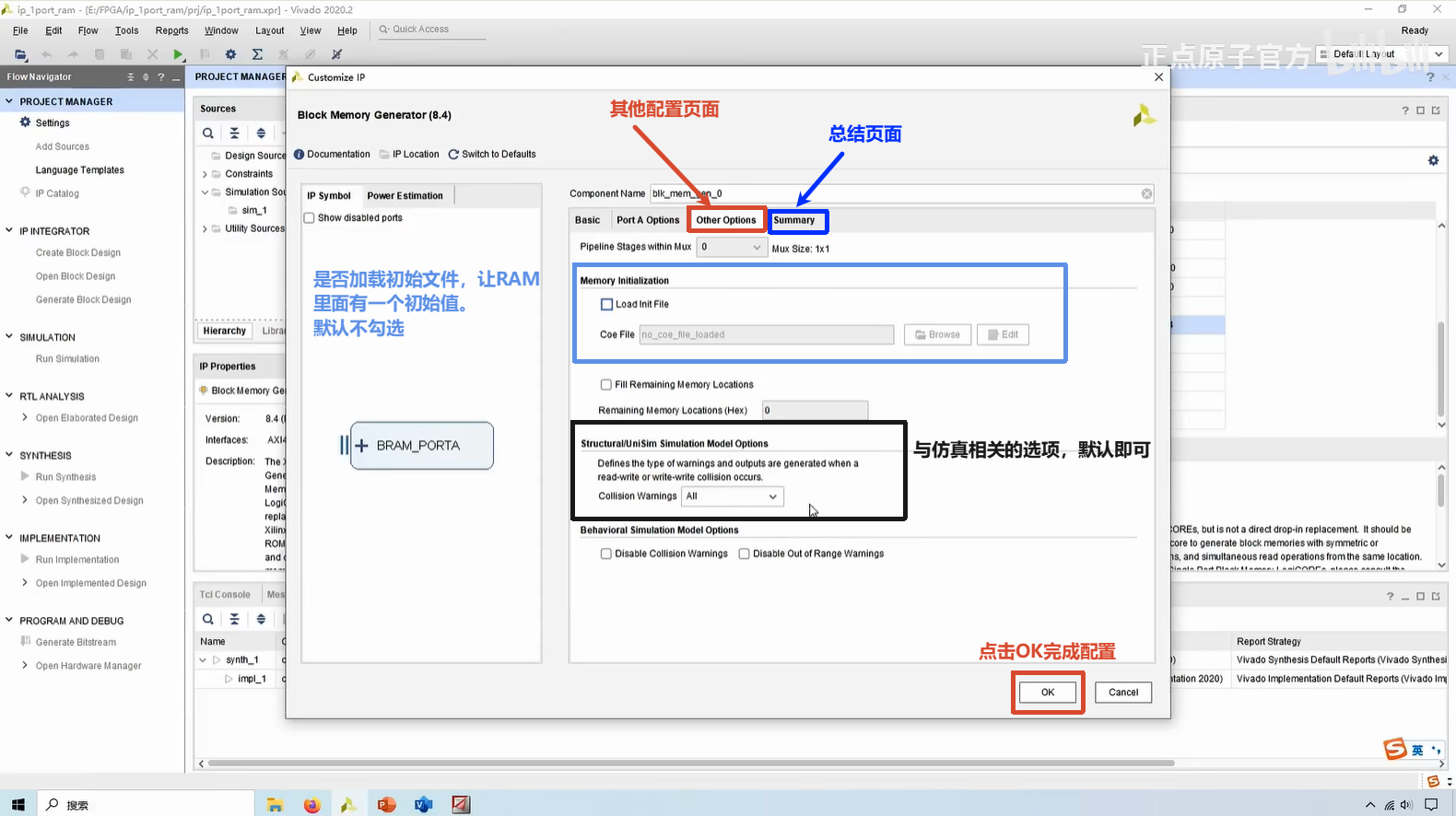Open the Hierarchy tab in Sources

pyautogui.click(x=225, y=331)
